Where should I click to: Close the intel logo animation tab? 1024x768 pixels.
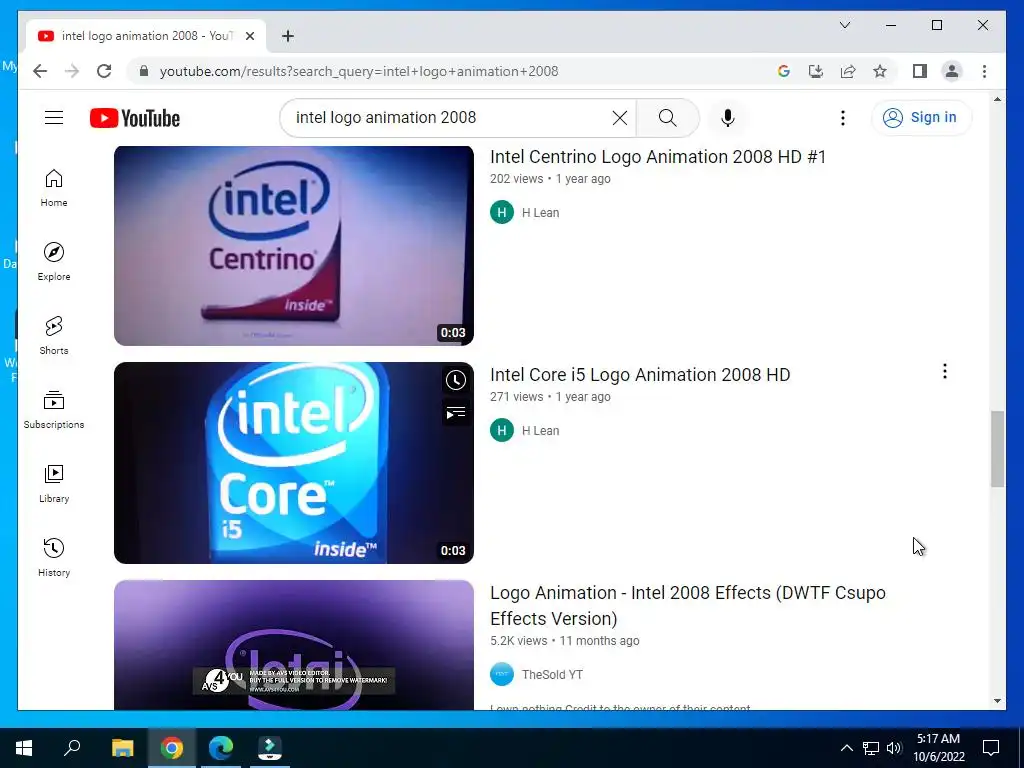click(249, 36)
